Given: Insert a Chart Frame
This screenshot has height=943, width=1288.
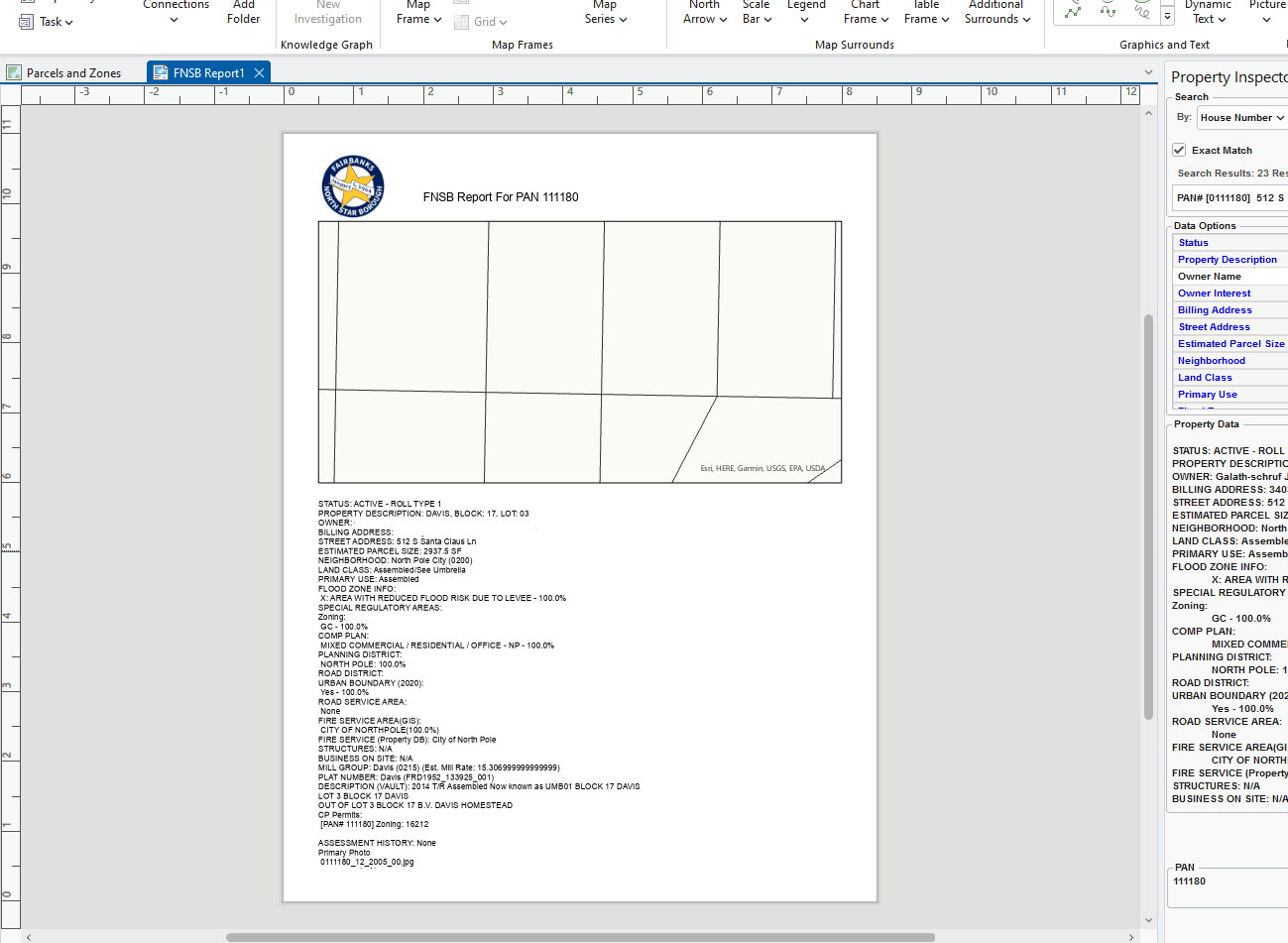Looking at the screenshot, I should [865, 13].
